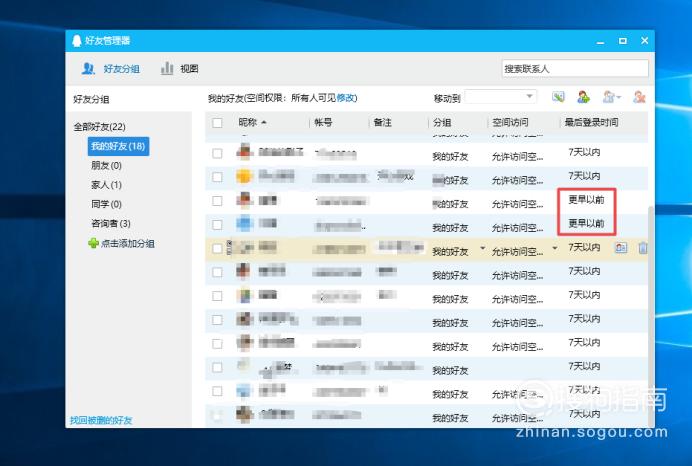Select 全部好友(22) in the group list
Screen dimensions: 692x466
(x=99, y=127)
